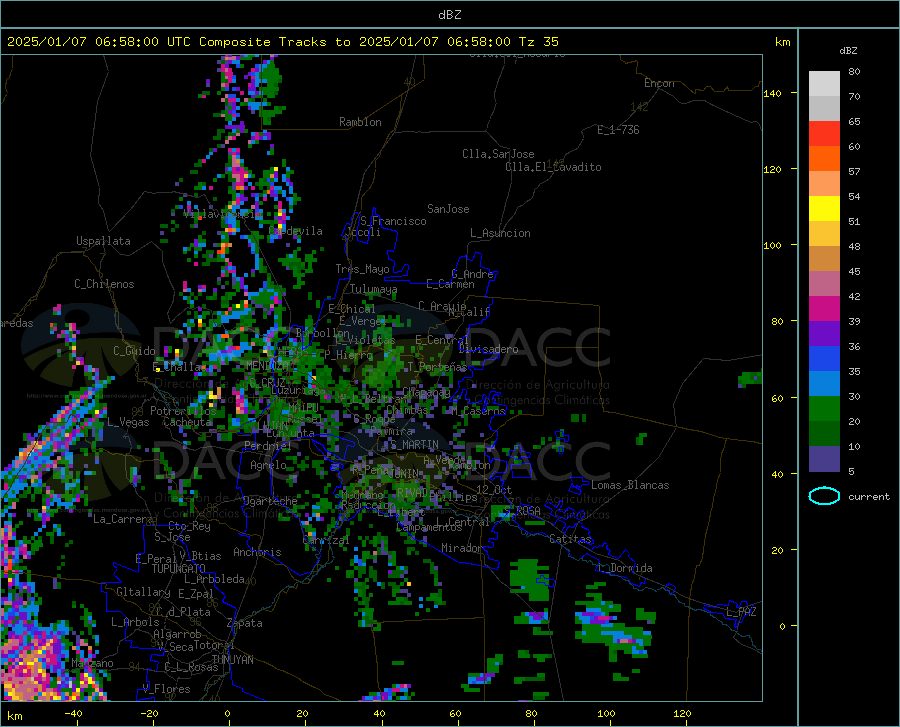Viewport: 900px width, 727px height.
Task: Click the light orange 57 dBZ legend swatch
Action: [x=824, y=184]
